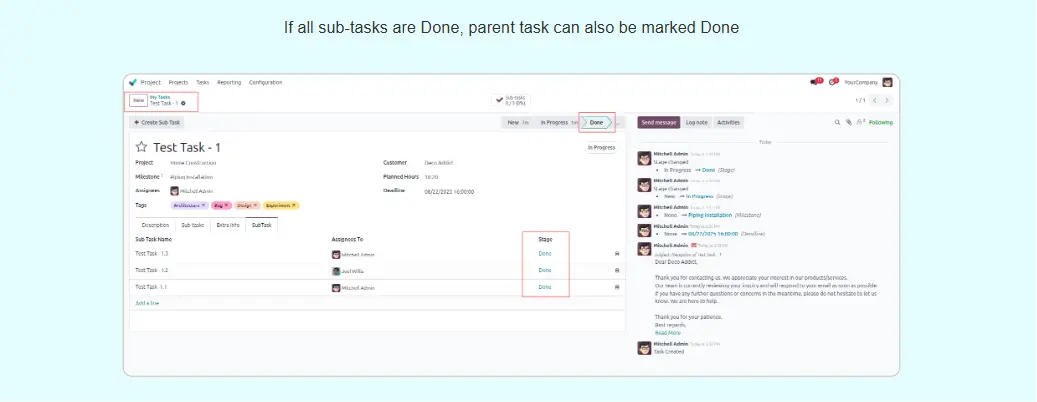Image resolution: width=1037 pixels, height=402 pixels.
Task: Click the gear icon beside Test Task - 1
Action: click(x=183, y=103)
